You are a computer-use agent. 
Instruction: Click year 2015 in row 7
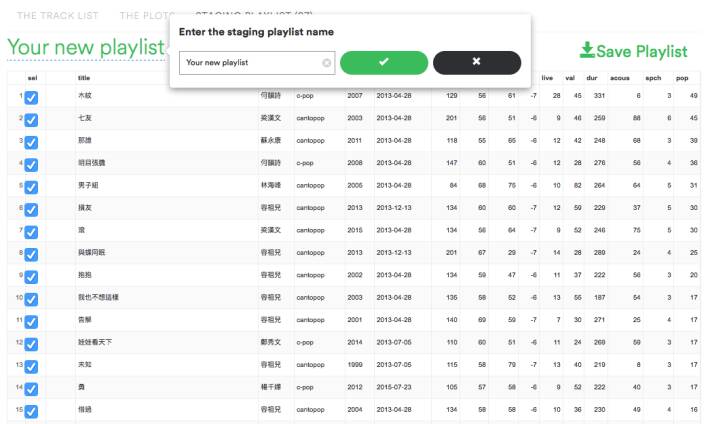[355, 230]
